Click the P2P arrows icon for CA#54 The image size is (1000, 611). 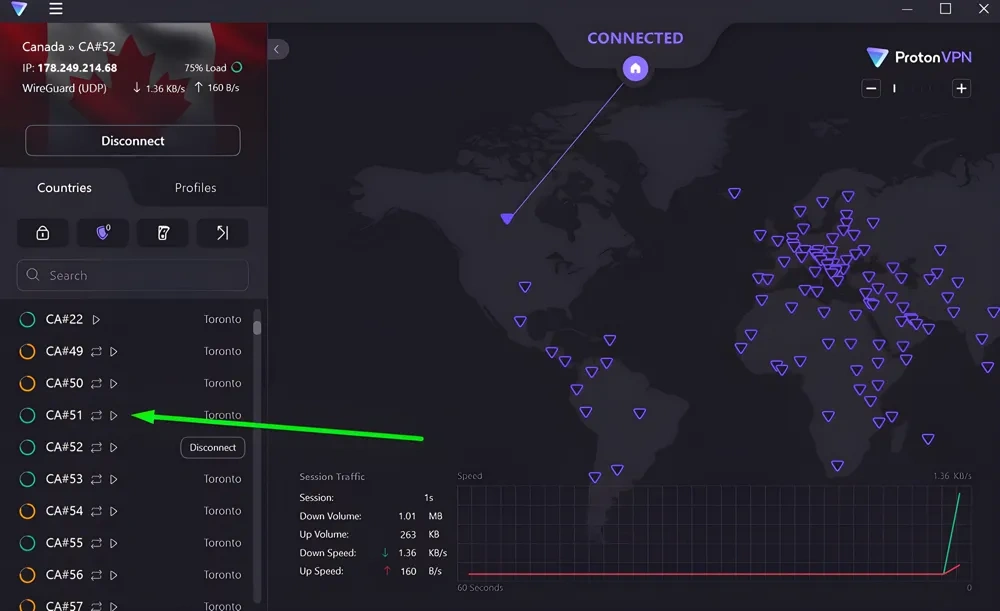(x=96, y=511)
